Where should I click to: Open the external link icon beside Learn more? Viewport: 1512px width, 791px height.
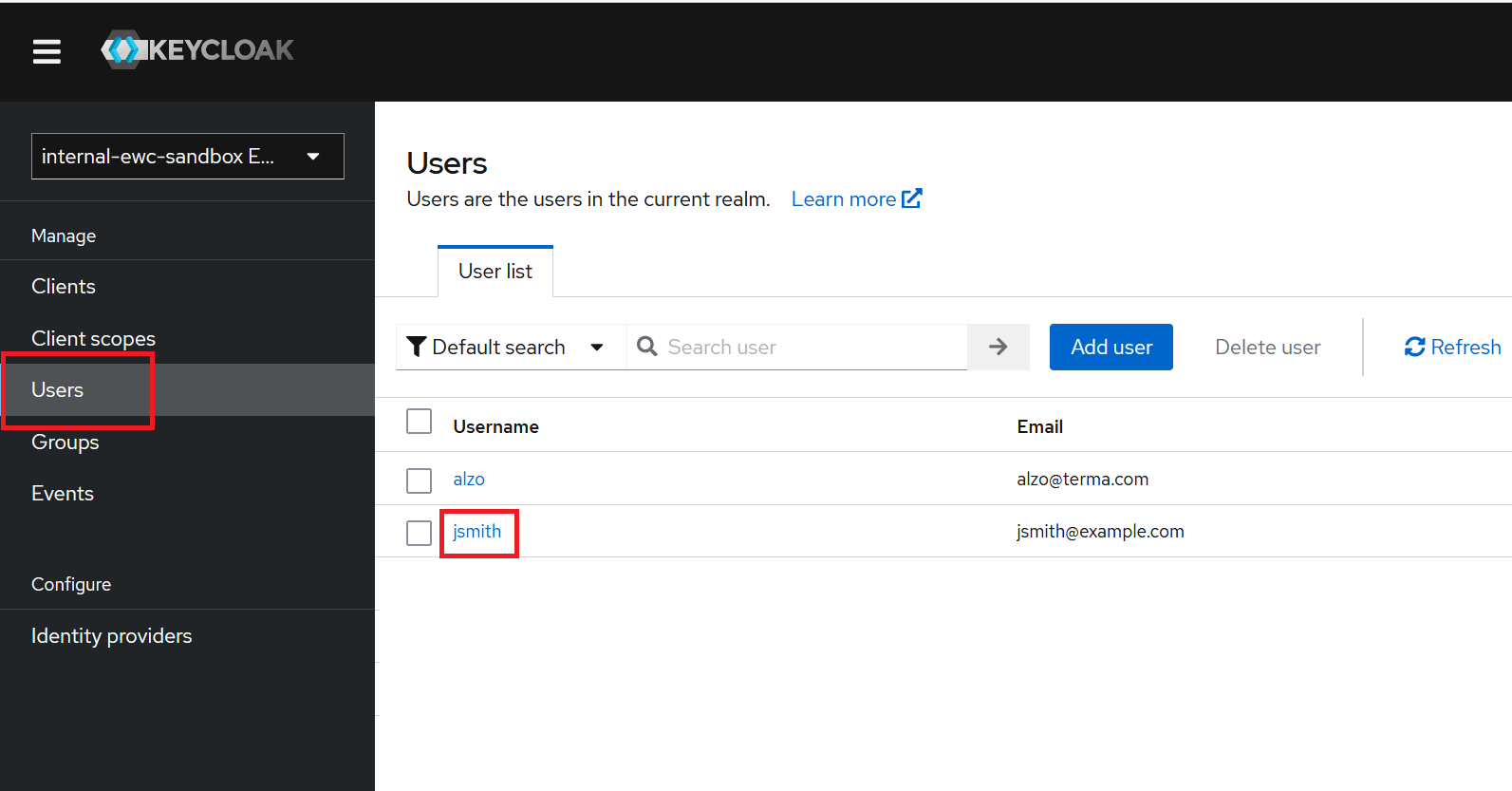coord(912,198)
